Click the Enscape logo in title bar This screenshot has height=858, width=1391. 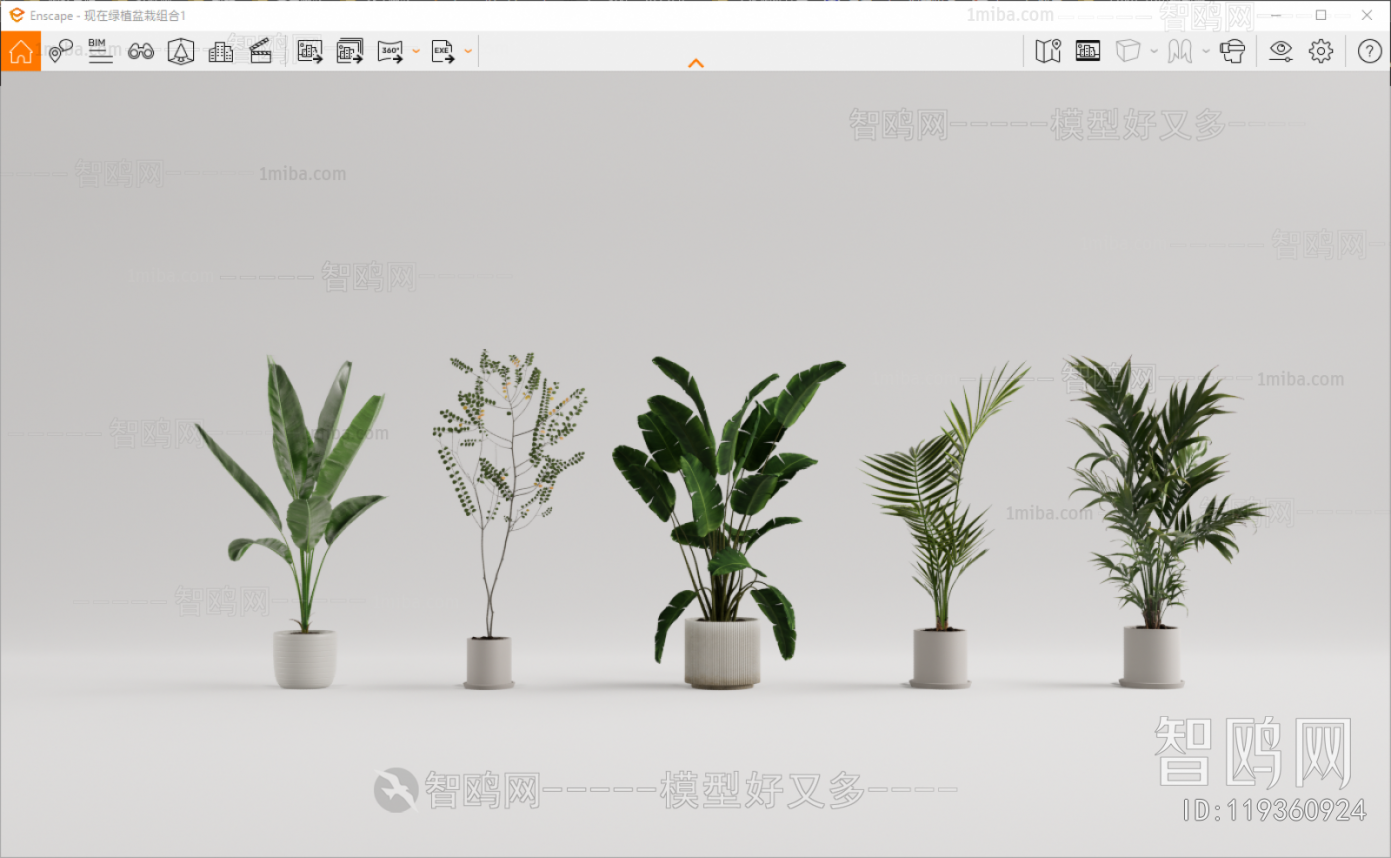(x=16, y=15)
